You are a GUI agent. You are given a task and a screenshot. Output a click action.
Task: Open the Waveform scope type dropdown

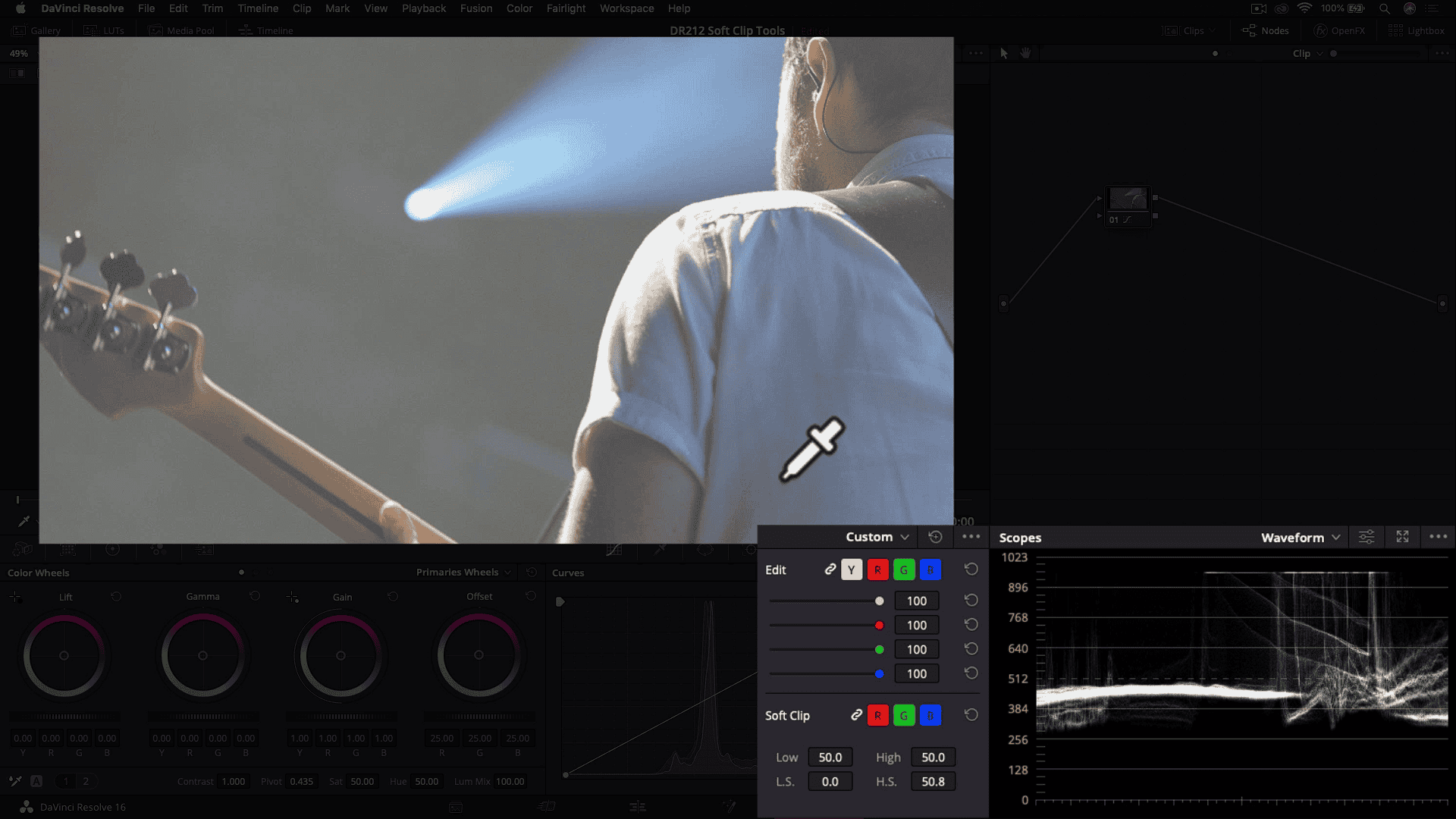pos(1300,538)
